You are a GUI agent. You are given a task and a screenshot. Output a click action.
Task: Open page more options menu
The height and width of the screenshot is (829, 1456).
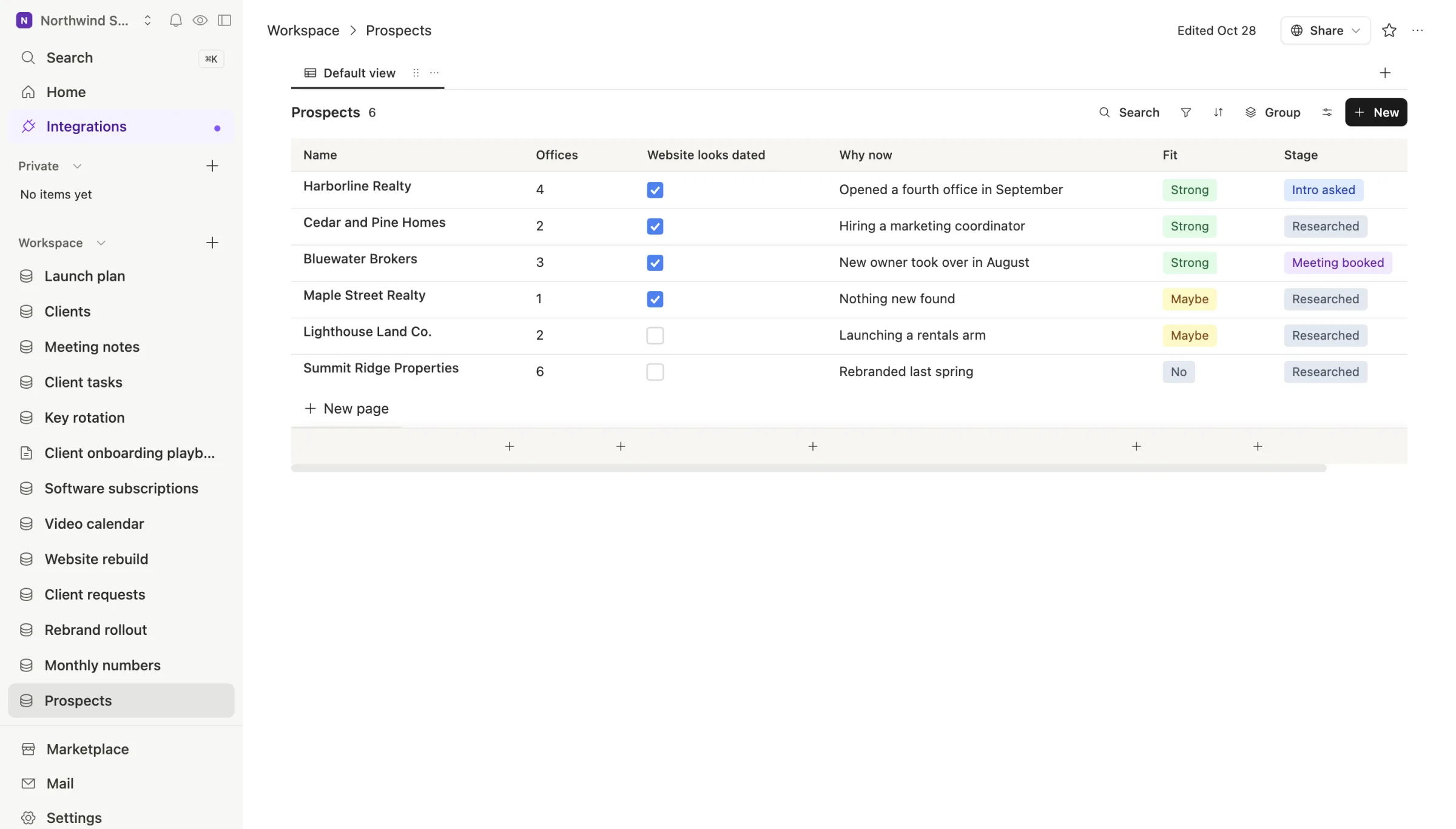pyautogui.click(x=1418, y=30)
